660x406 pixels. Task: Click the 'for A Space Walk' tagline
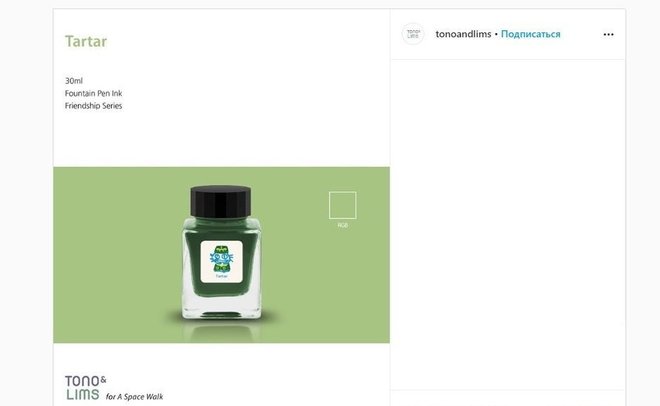click(134, 397)
